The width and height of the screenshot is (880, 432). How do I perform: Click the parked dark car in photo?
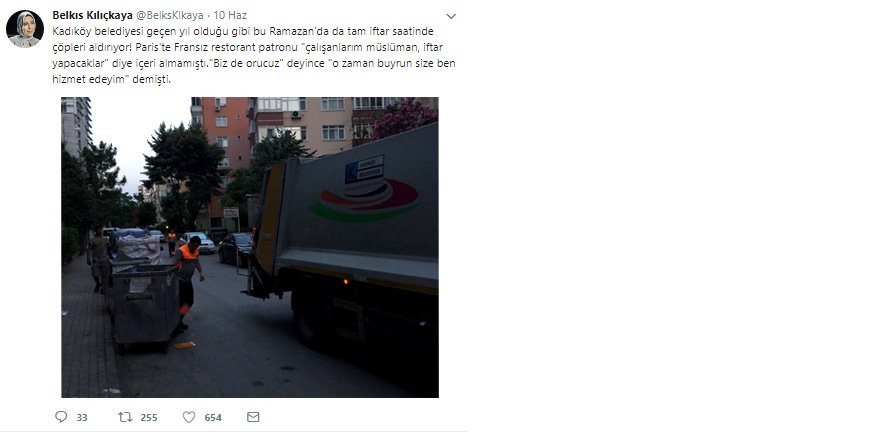[235, 249]
